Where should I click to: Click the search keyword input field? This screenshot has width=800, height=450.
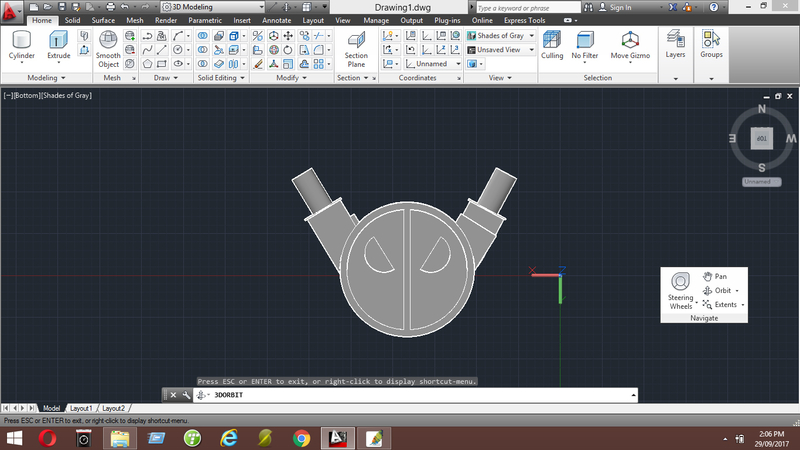coord(528,8)
